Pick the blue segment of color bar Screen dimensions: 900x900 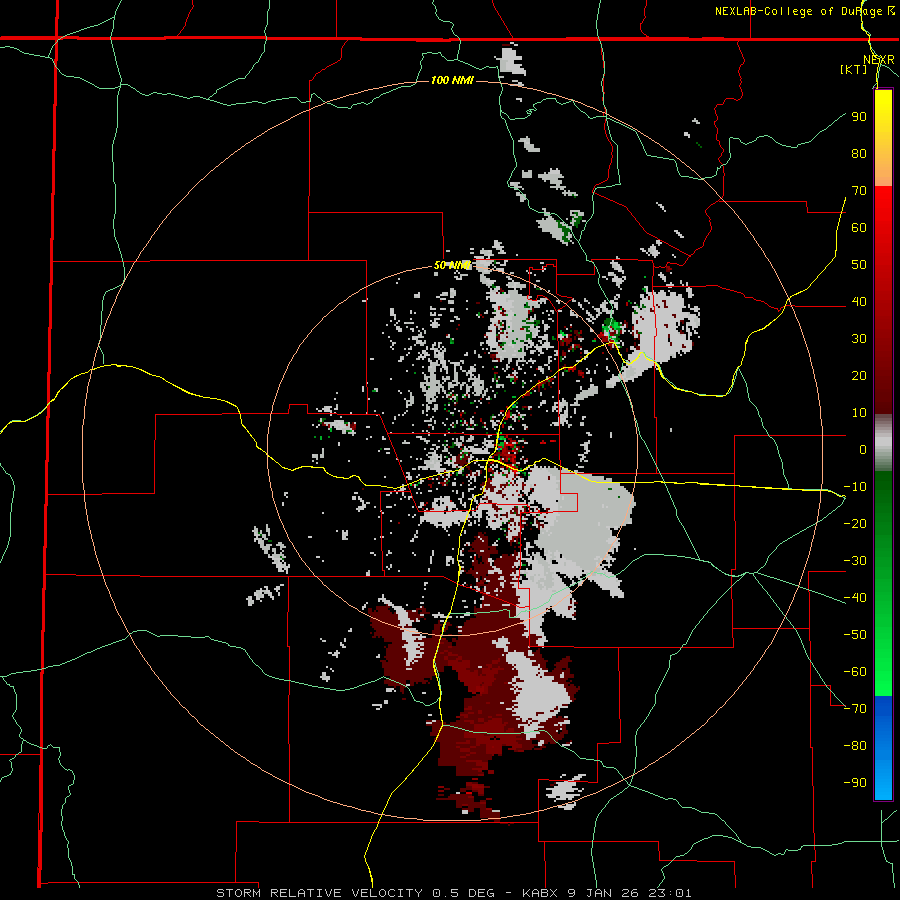point(883,747)
